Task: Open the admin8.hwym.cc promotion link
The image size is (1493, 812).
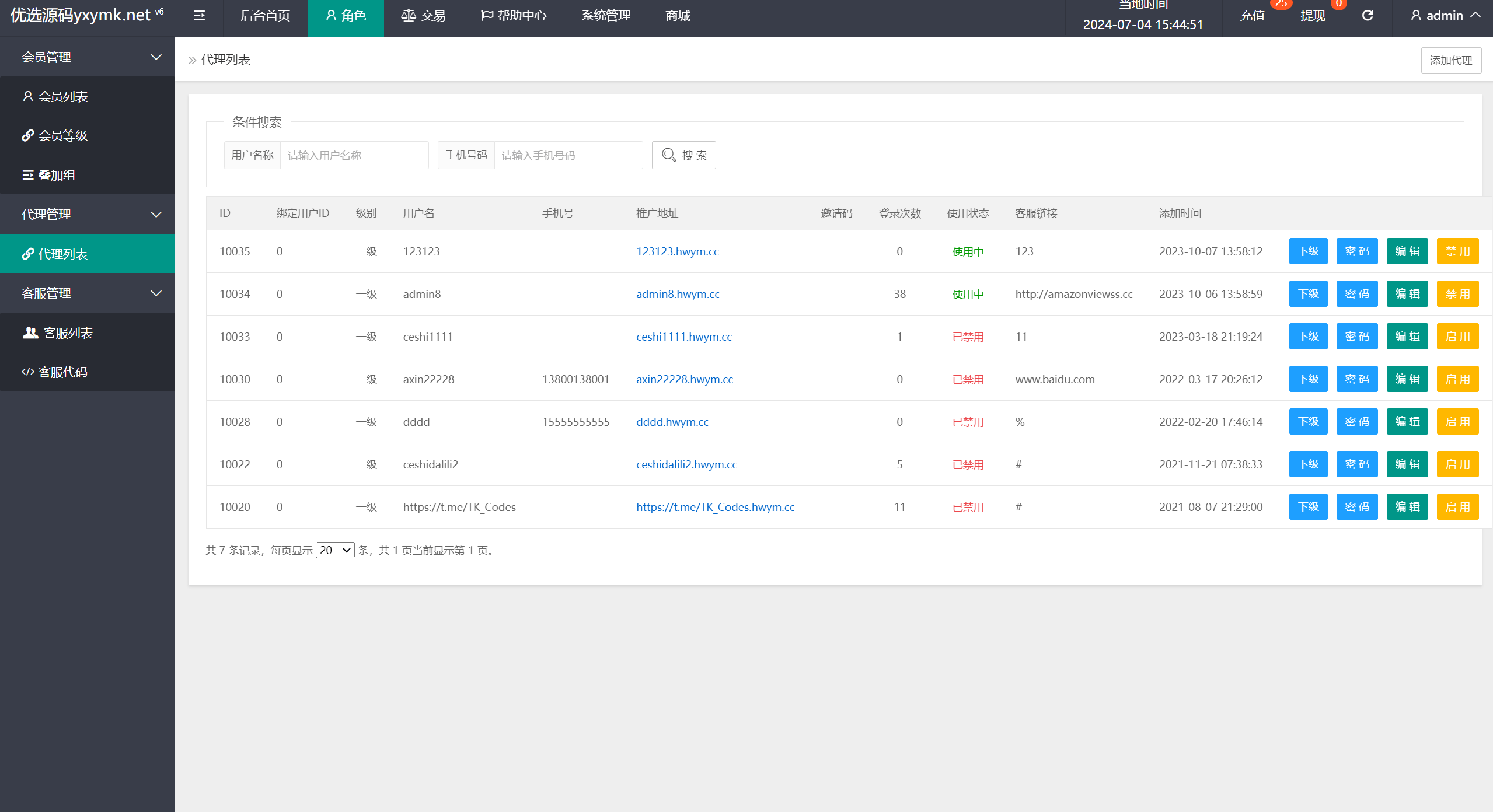Action: click(x=678, y=294)
